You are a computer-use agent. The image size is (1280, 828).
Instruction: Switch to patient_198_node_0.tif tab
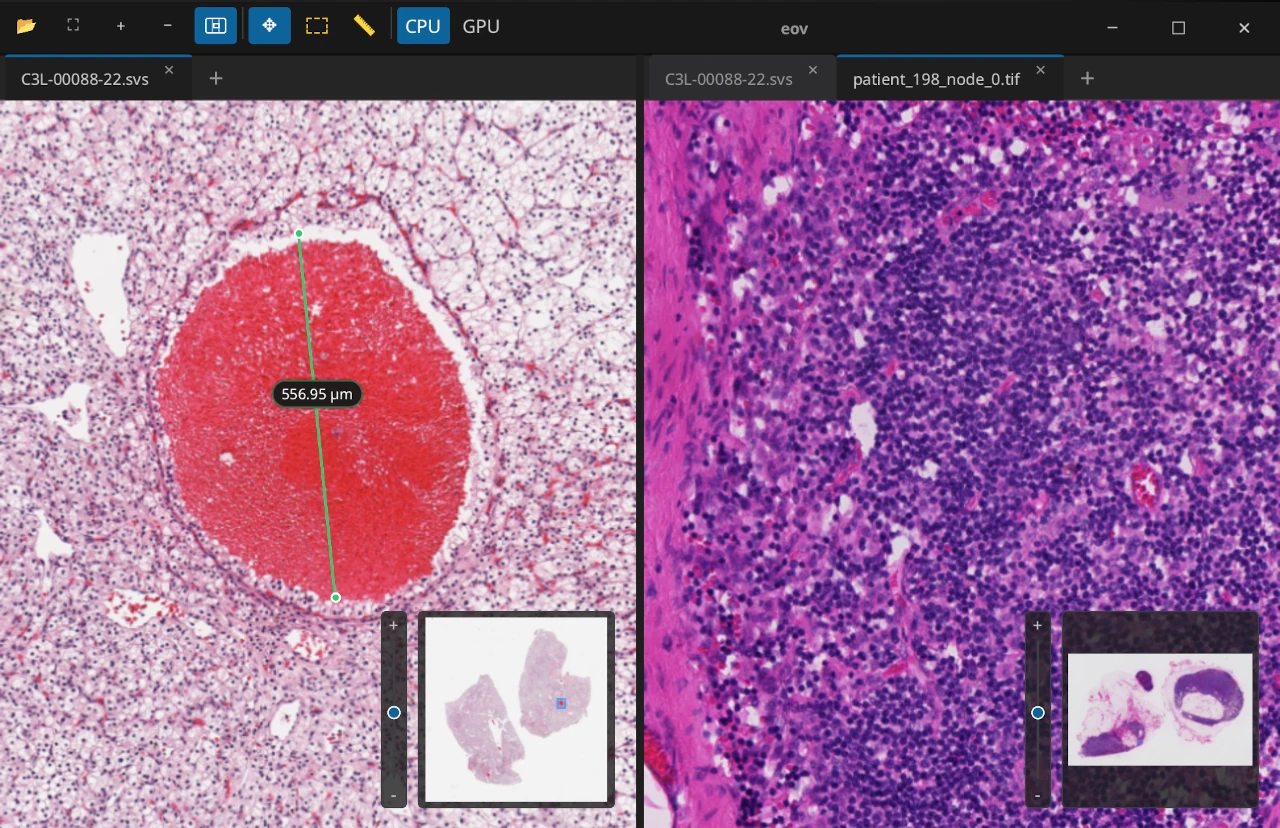(936, 79)
